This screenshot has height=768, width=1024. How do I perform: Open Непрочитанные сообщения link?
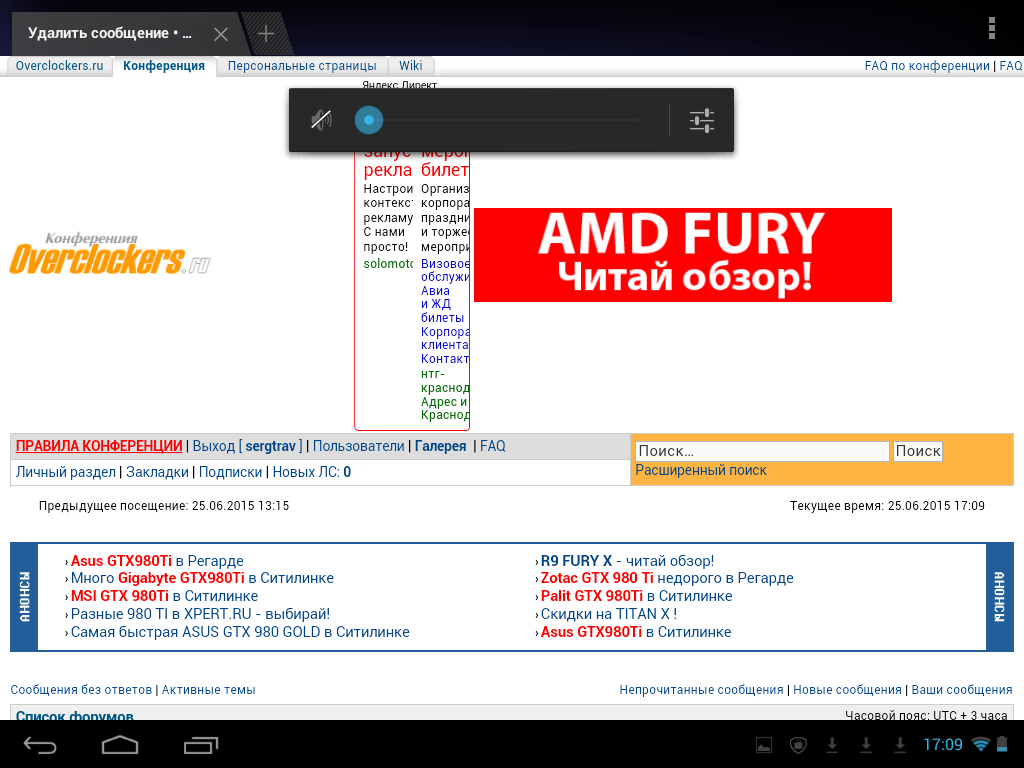[x=701, y=690]
